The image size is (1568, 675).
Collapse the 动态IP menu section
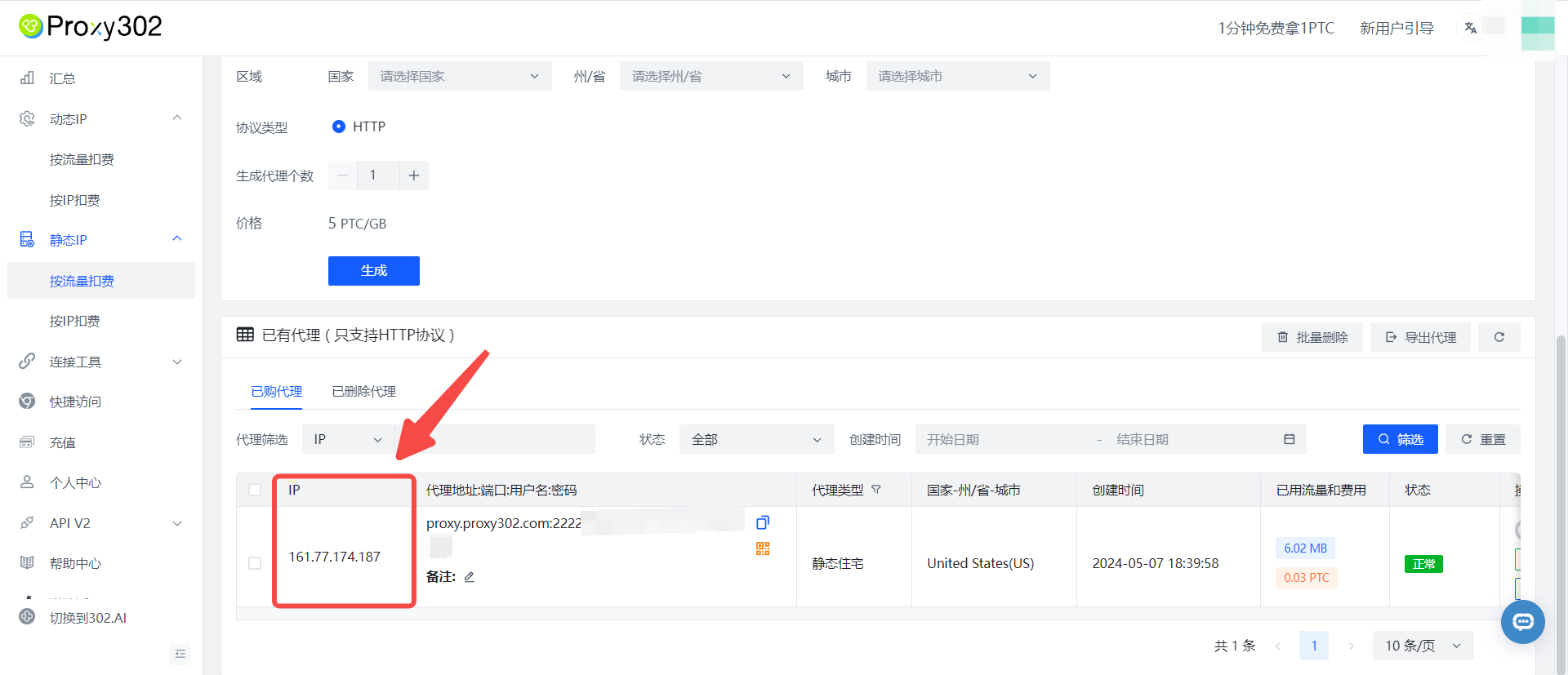pyautogui.click(x=176, y=118)
